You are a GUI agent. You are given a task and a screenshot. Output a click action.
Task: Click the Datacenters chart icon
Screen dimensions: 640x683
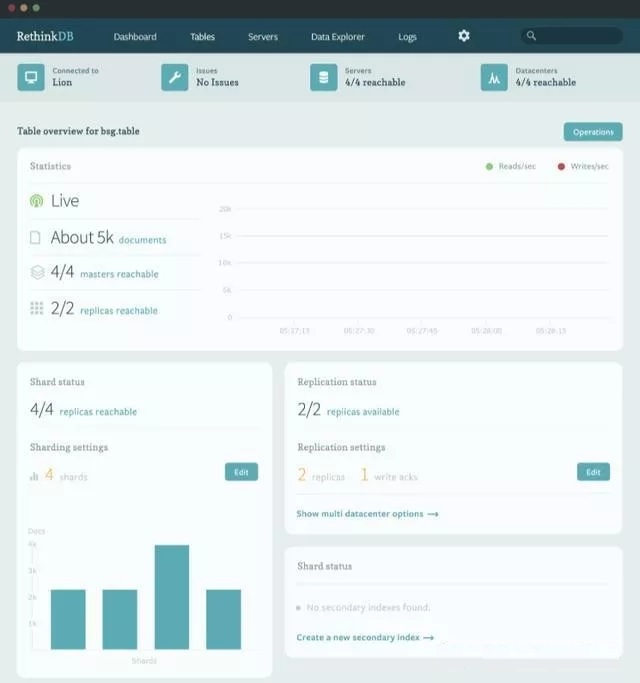click(x=494, y=77)
